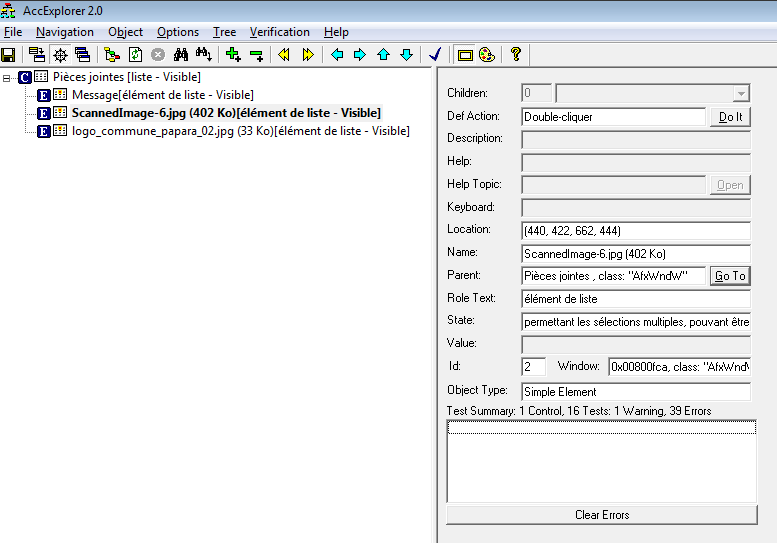Select the logo_commune_papara_02.jpg (33 Ko) row
Viewport: 777px width, 543px height.
[241, 131]
